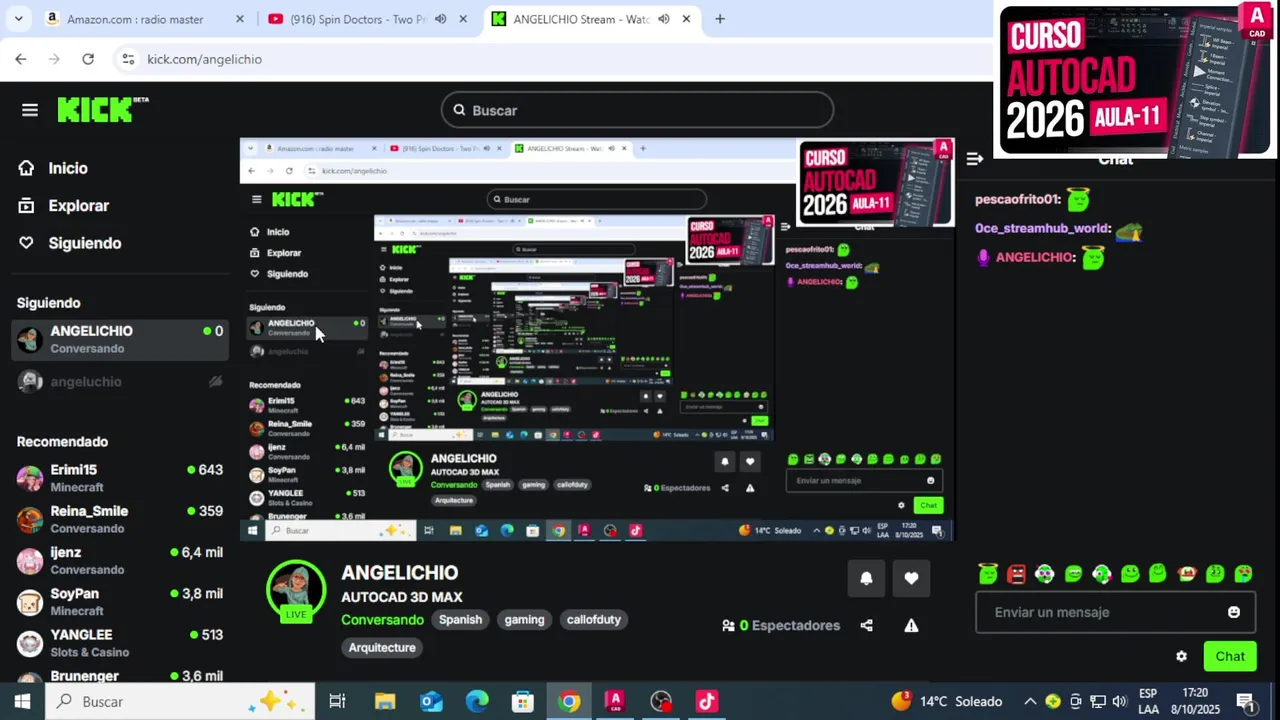Click the kick.com/angelichio address bar
Screen dimensions: 1280x720
coord(205,59)
